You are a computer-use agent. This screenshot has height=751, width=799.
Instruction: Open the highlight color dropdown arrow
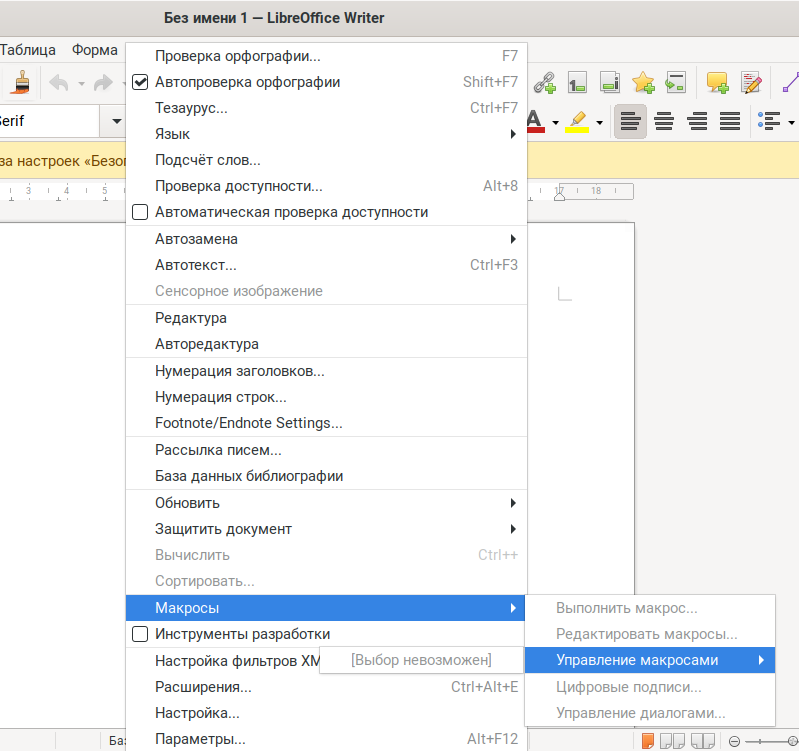pos(599,122)
